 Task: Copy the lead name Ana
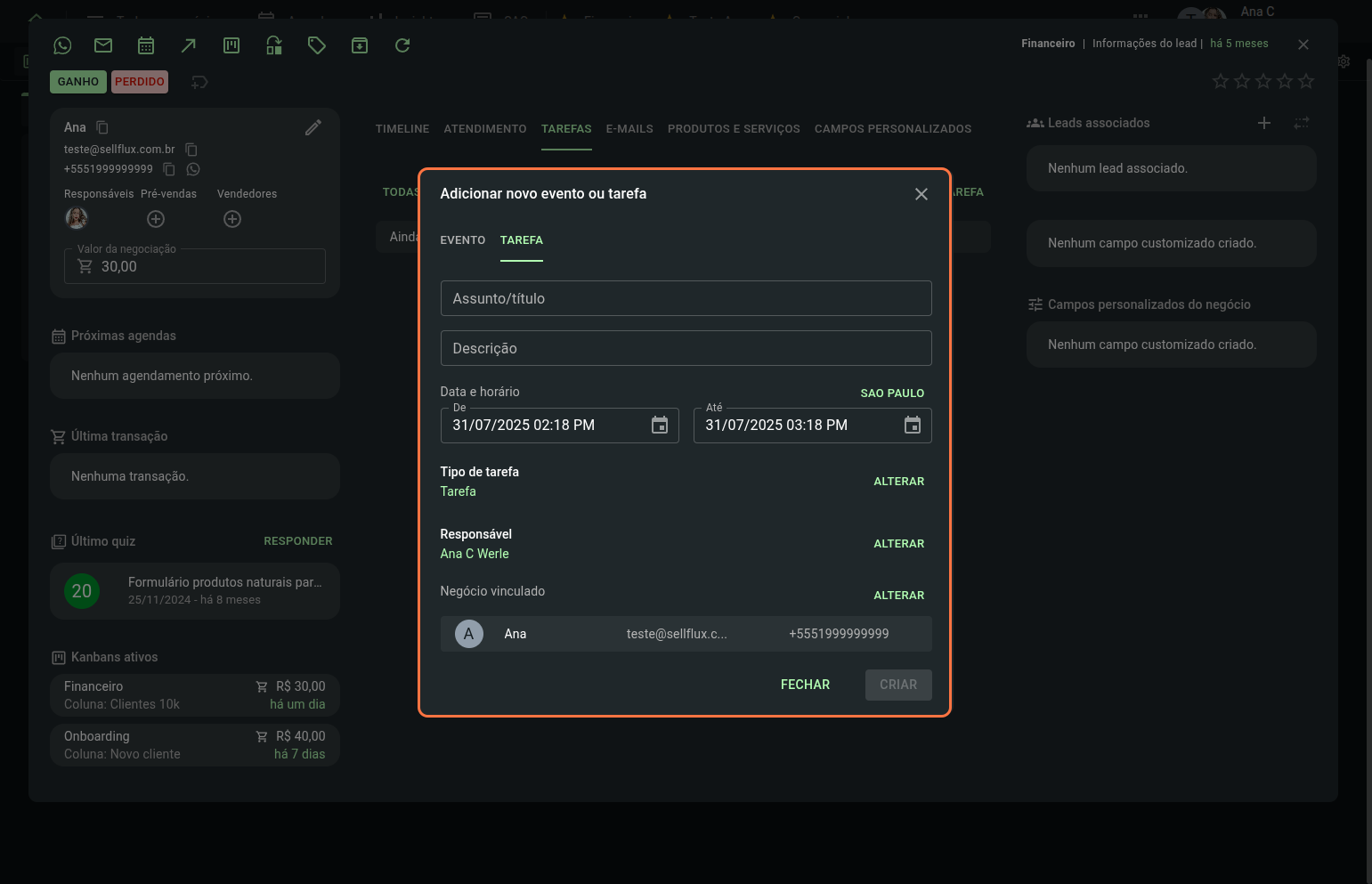point(102,127)
